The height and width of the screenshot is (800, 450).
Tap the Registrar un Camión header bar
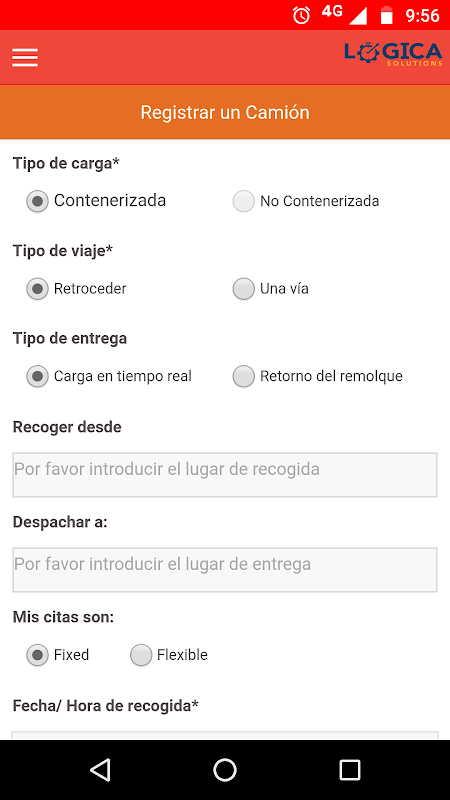[225, 112]
